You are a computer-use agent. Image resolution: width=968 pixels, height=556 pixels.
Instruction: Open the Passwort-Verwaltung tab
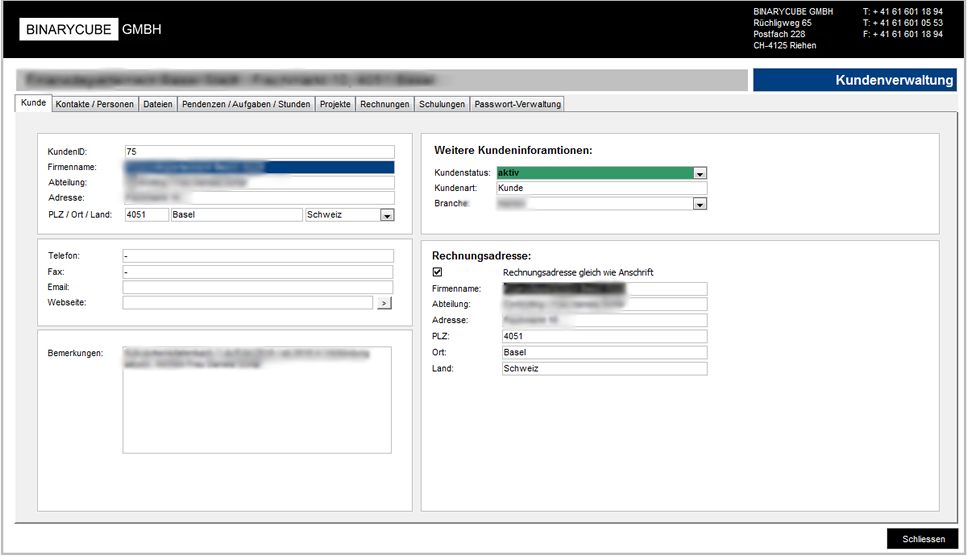[518, 104]
